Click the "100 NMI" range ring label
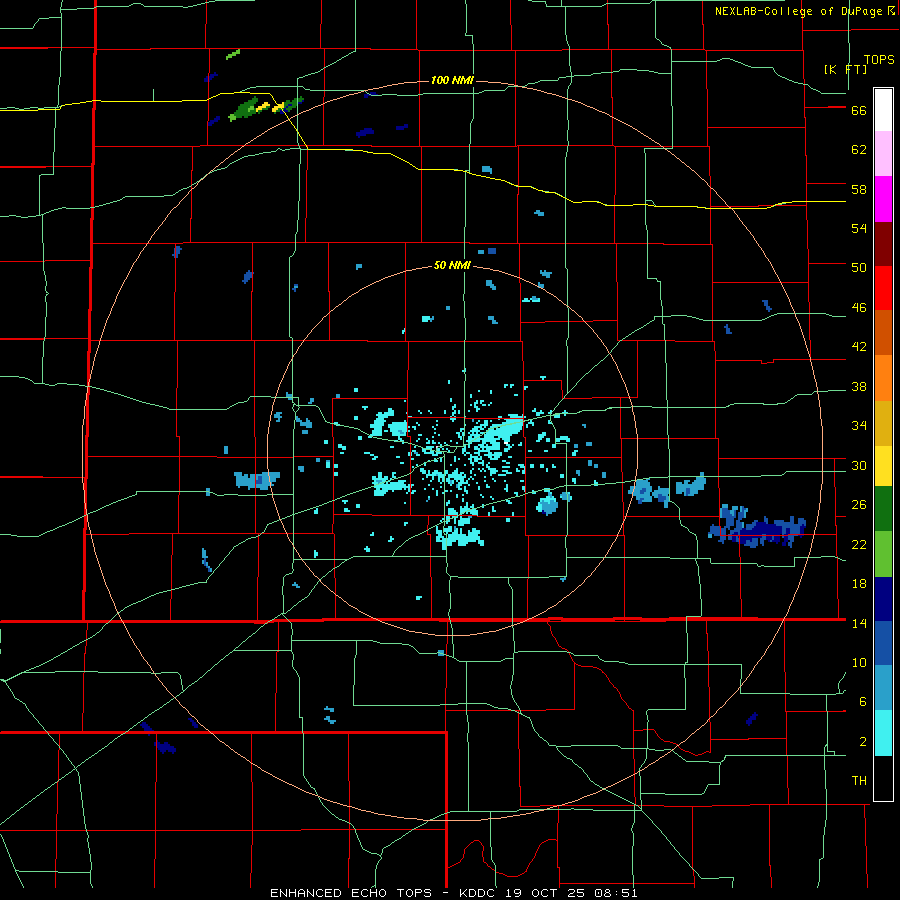Image resolution: width=900 pixels, height=900 pixels. pos(452,80)
